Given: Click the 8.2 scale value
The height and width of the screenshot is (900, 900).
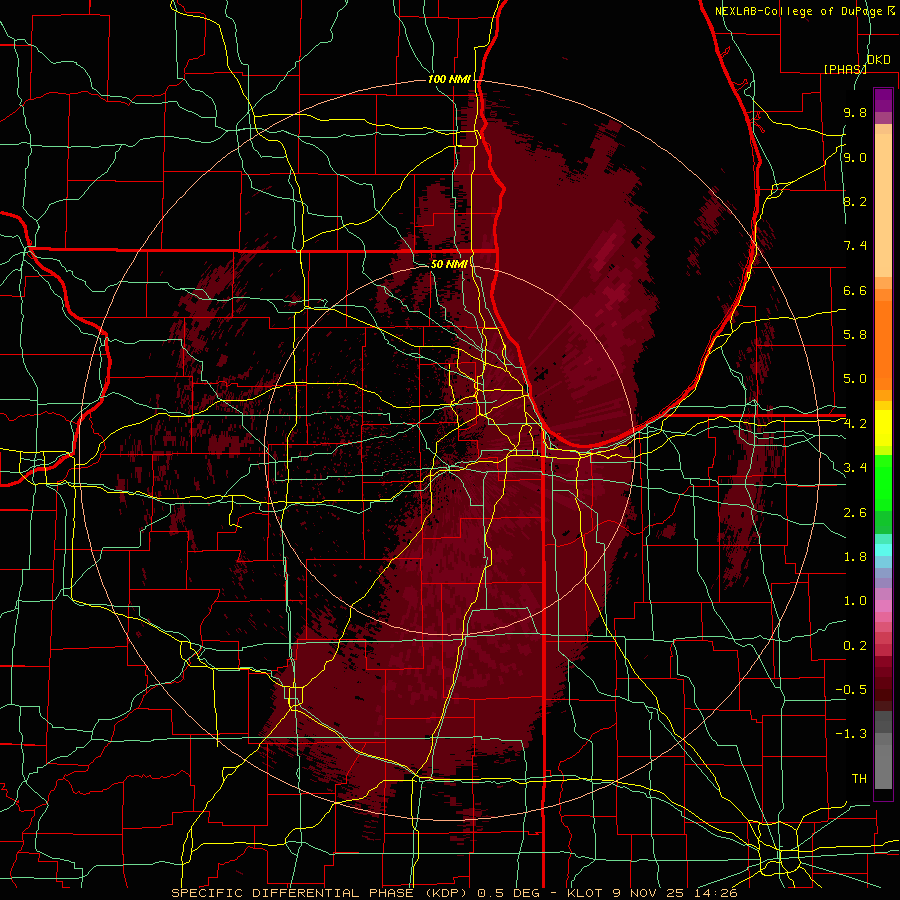Looking at the screenshot, I should coord(855,201).
